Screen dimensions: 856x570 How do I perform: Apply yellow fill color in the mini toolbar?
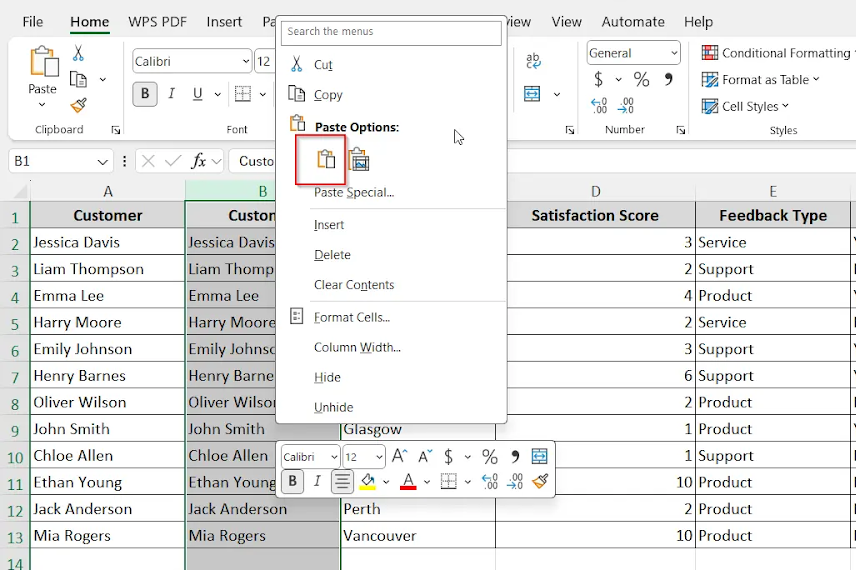(368, 482)
